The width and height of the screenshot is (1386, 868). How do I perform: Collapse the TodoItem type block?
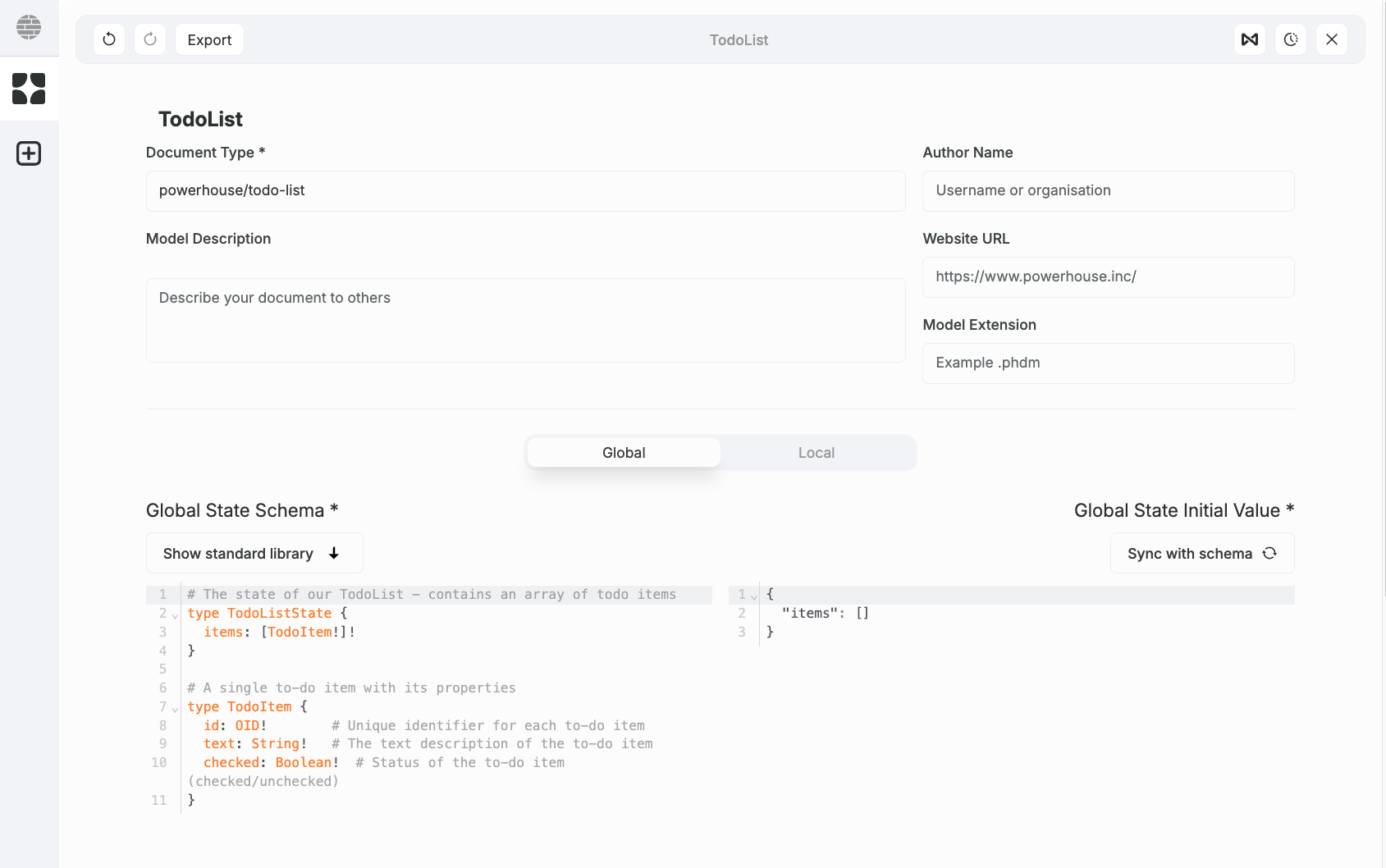coord(174,707)
